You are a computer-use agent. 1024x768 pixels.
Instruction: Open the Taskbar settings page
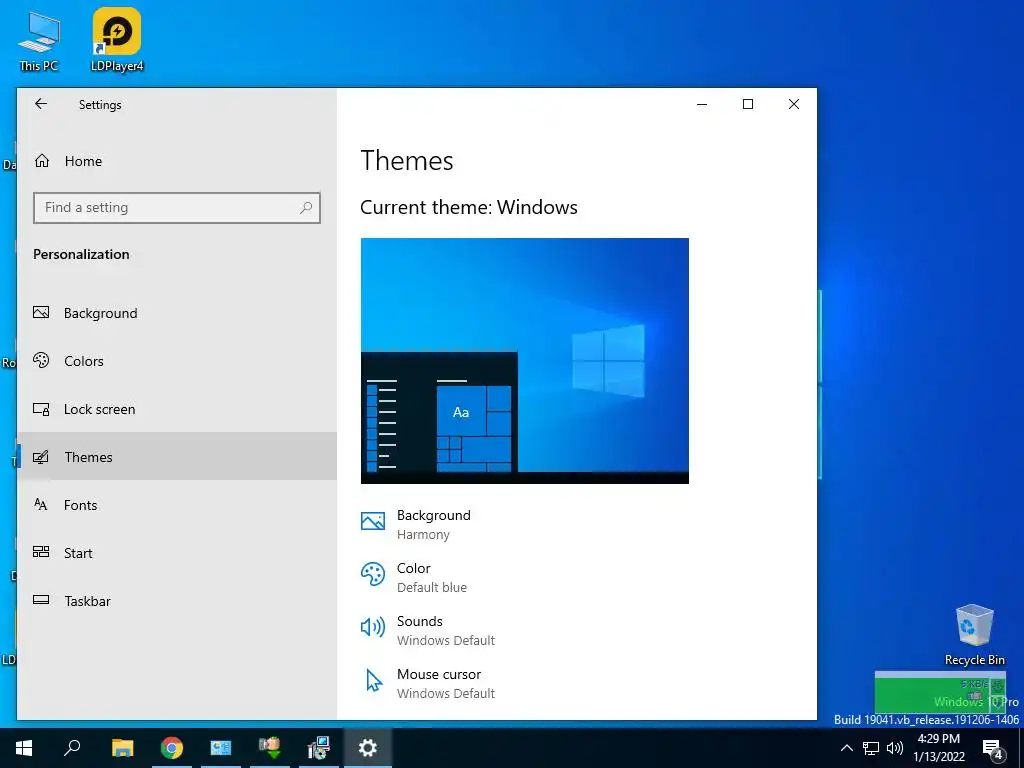(177, 601)
